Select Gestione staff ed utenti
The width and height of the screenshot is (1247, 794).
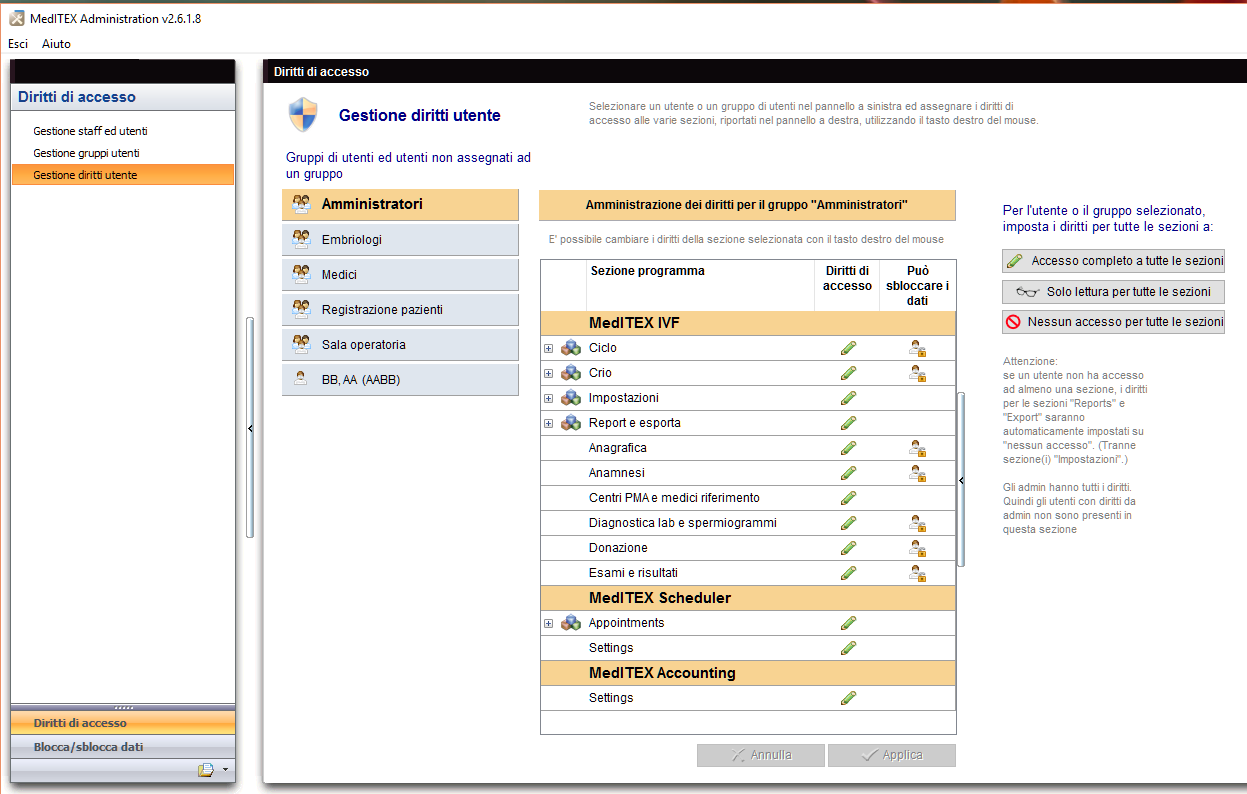point(90,131)
